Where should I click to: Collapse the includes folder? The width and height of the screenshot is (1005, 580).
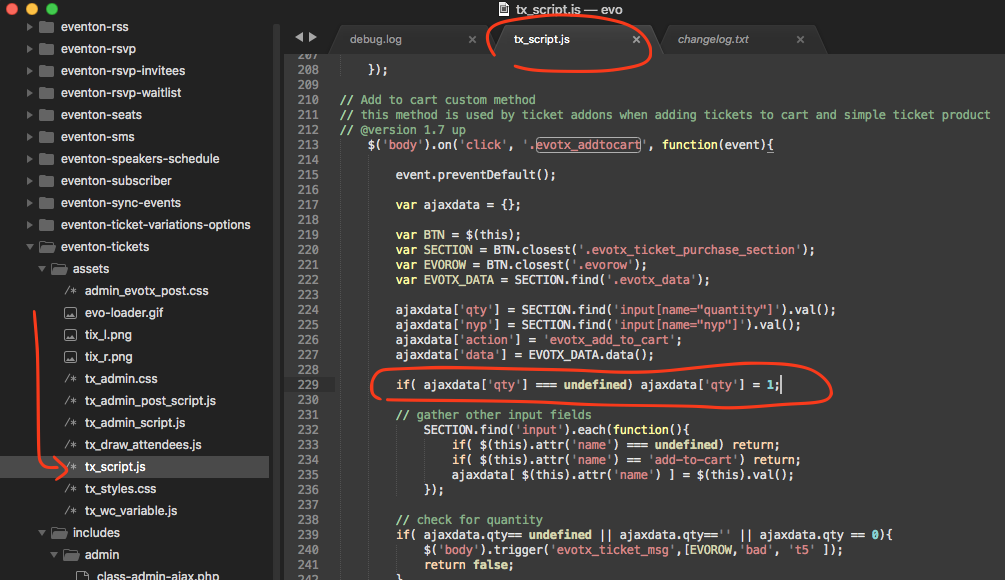click(42, 533)
